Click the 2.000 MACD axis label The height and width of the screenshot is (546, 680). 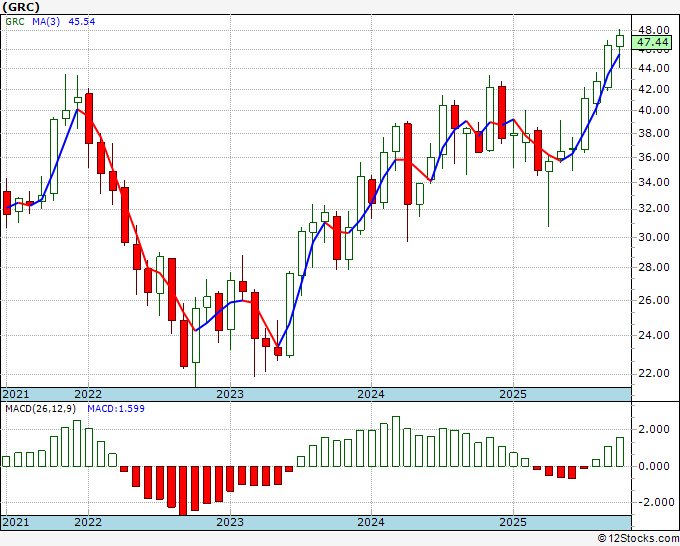[x=655, y=429]
